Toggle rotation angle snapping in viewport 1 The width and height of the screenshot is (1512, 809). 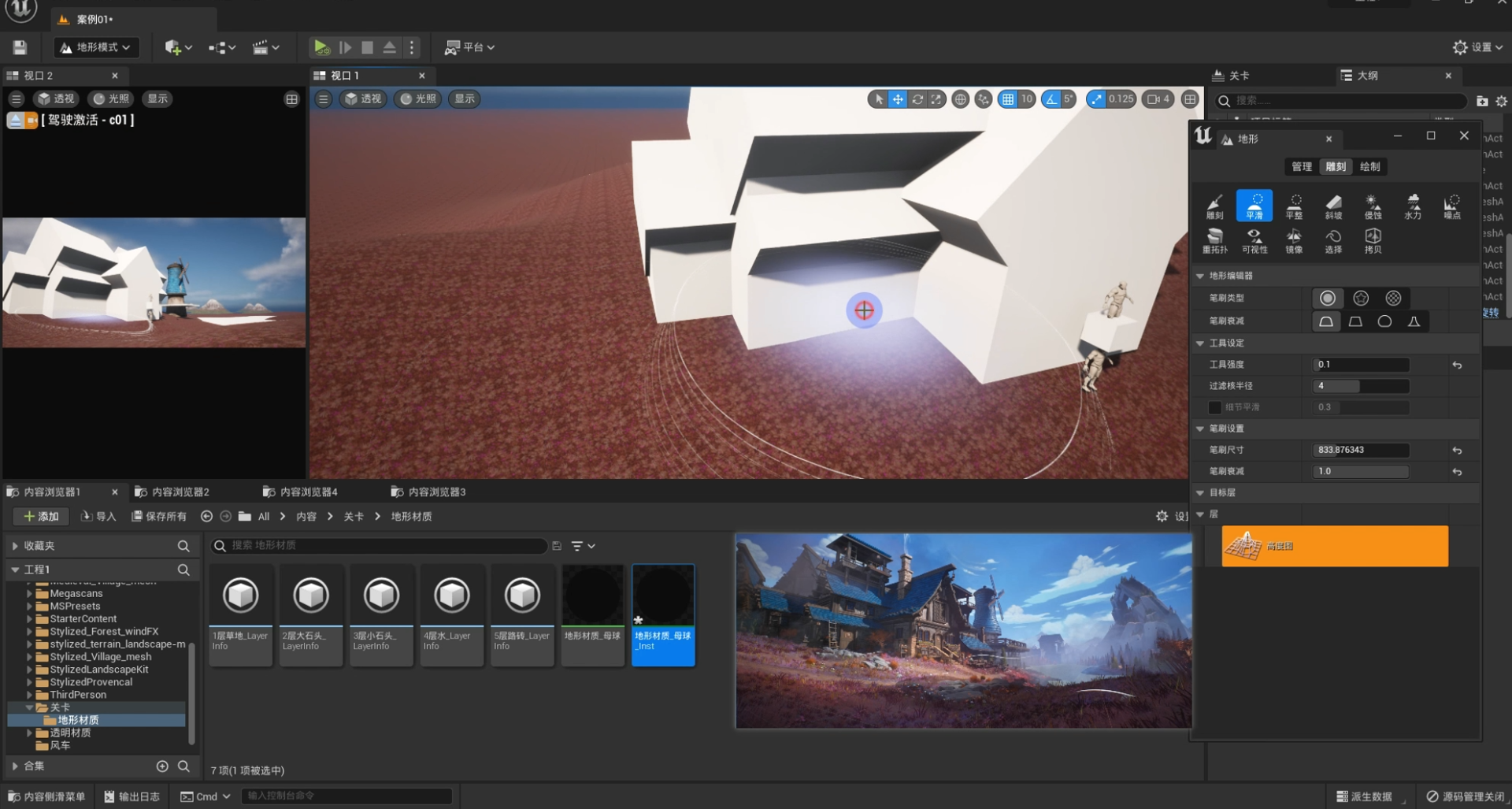[x=1051, y=99]
